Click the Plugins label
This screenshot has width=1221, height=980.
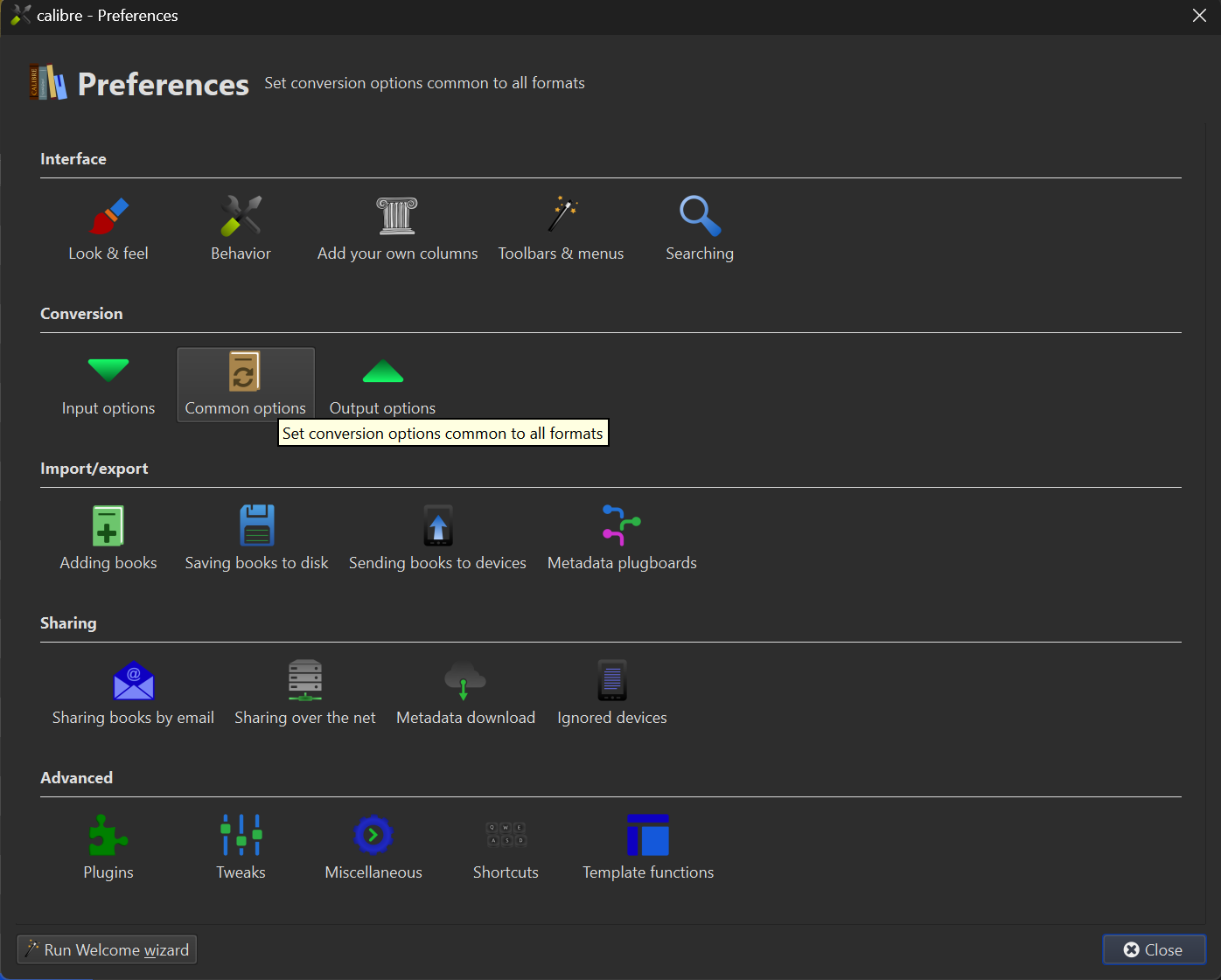point(108,872)
